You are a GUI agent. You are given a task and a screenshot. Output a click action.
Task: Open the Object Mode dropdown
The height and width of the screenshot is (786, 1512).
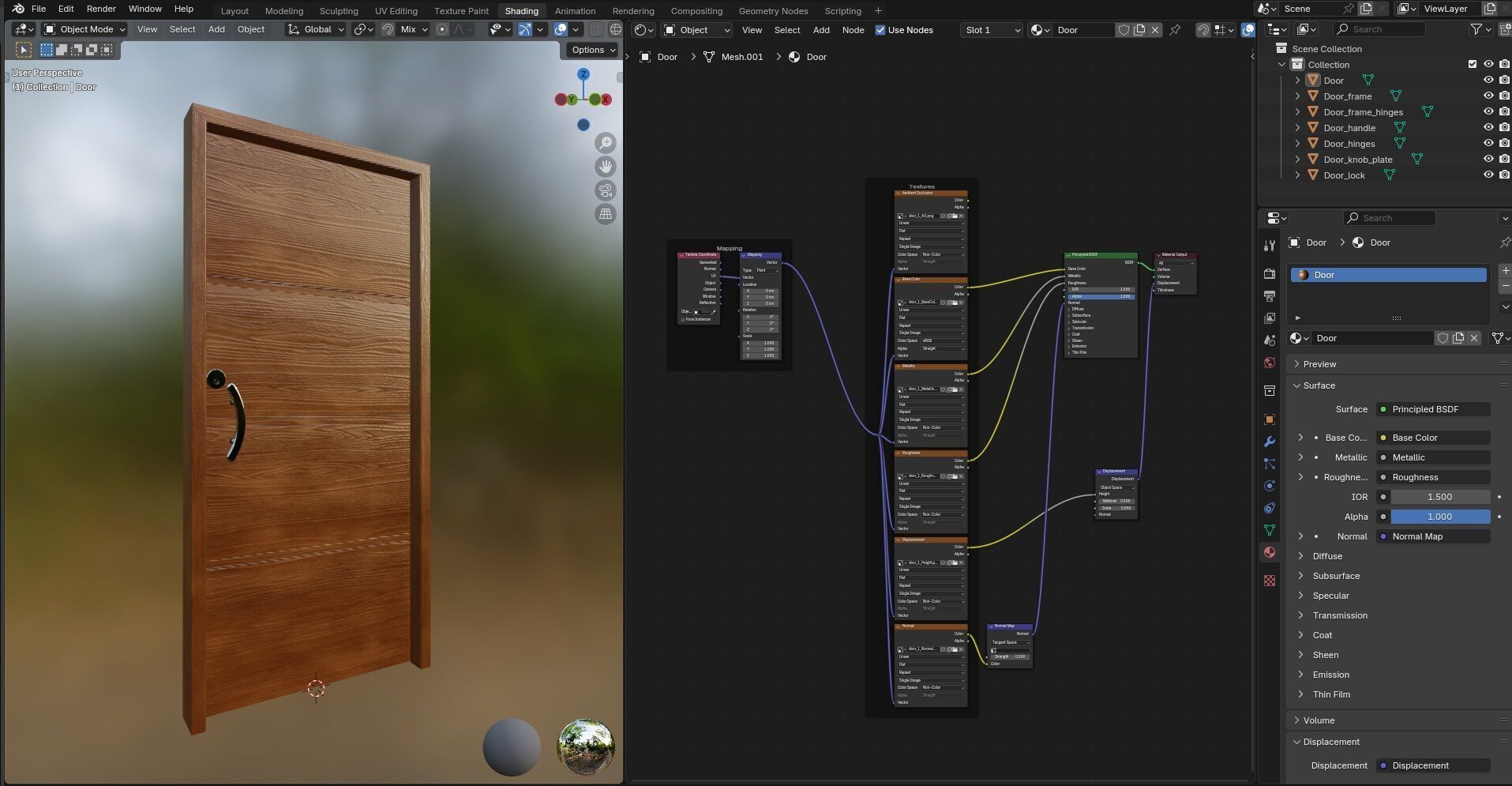pos(84,29)
